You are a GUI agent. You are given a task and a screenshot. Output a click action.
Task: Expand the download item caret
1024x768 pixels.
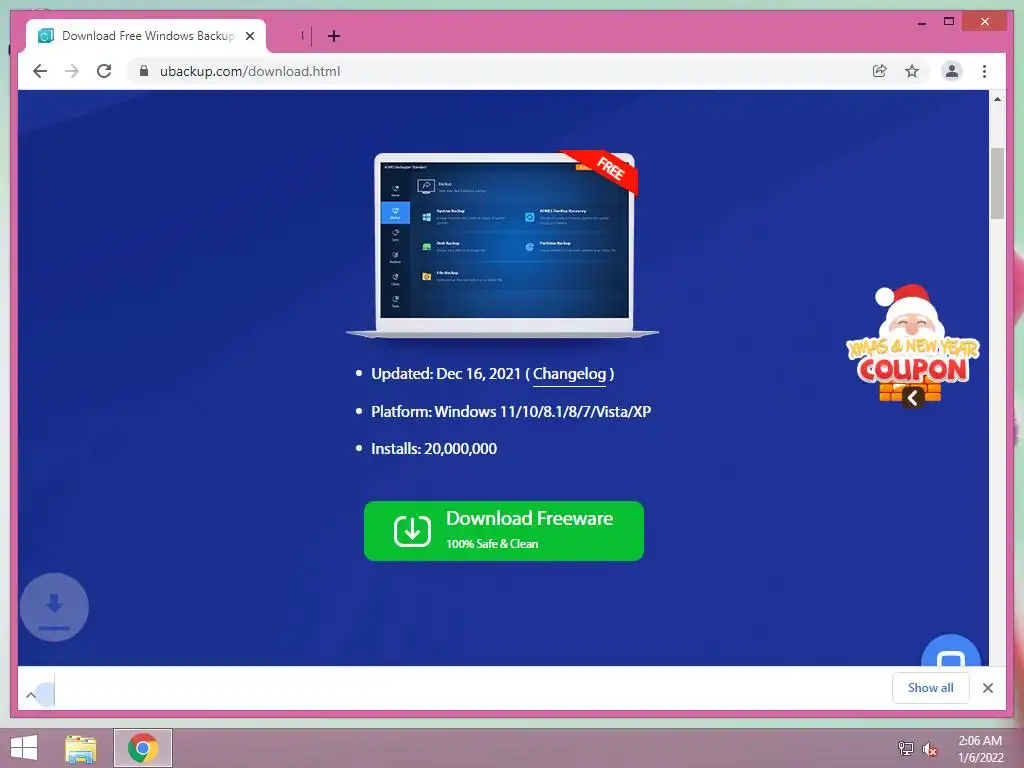31,695
